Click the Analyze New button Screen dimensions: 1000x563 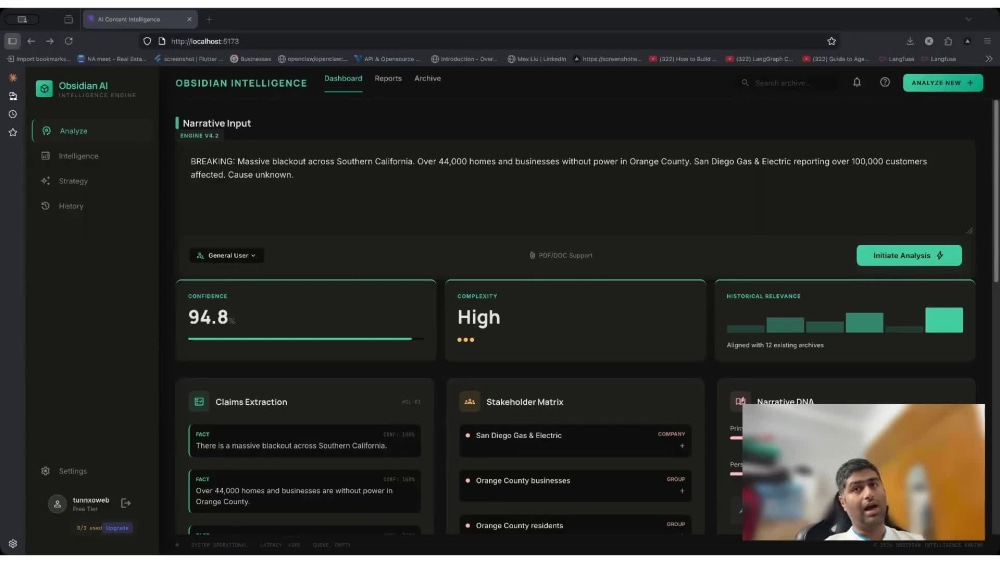pos(943,82)
